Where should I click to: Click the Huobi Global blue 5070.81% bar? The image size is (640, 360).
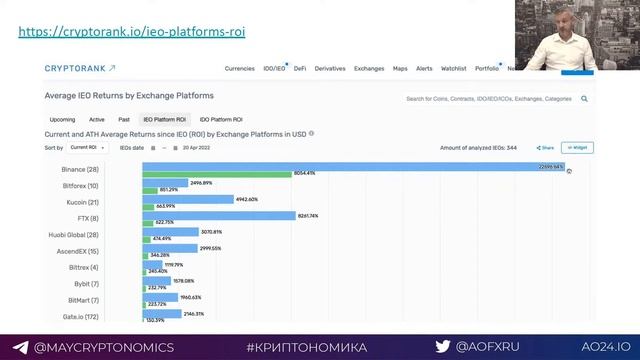pos(171,232)
